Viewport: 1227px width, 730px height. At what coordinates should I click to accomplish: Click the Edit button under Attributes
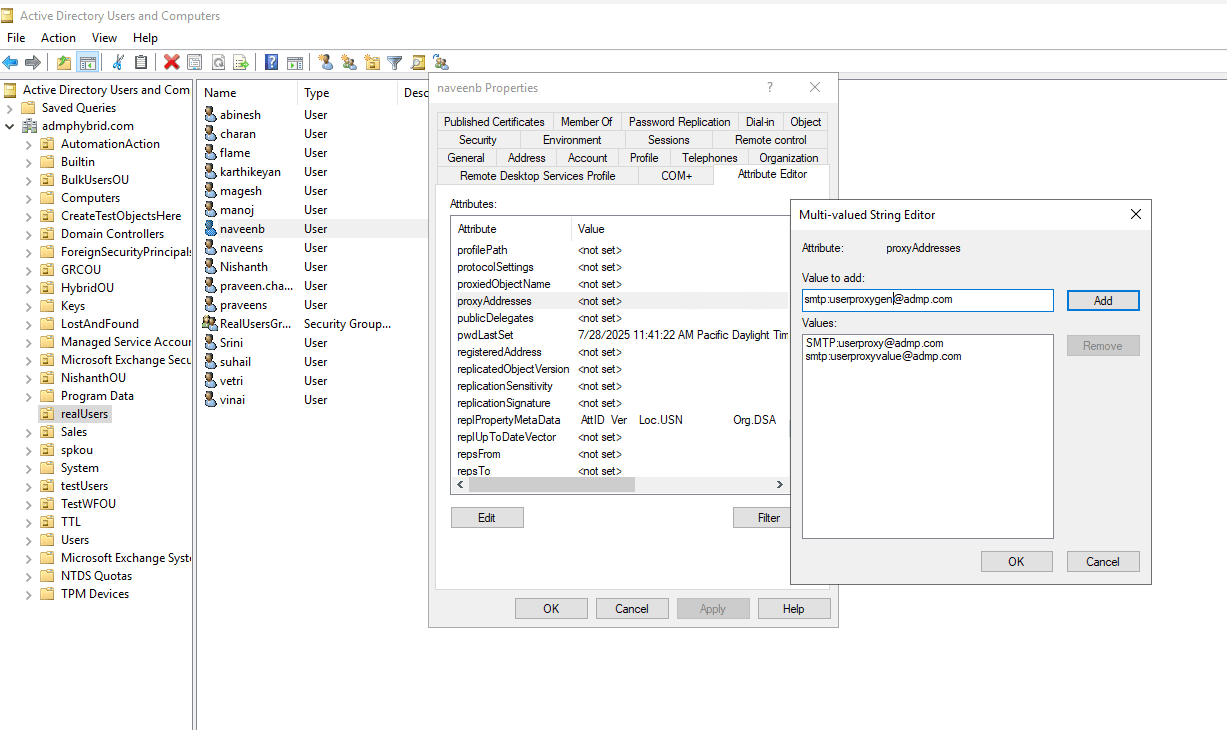click(x=487, y=518)
